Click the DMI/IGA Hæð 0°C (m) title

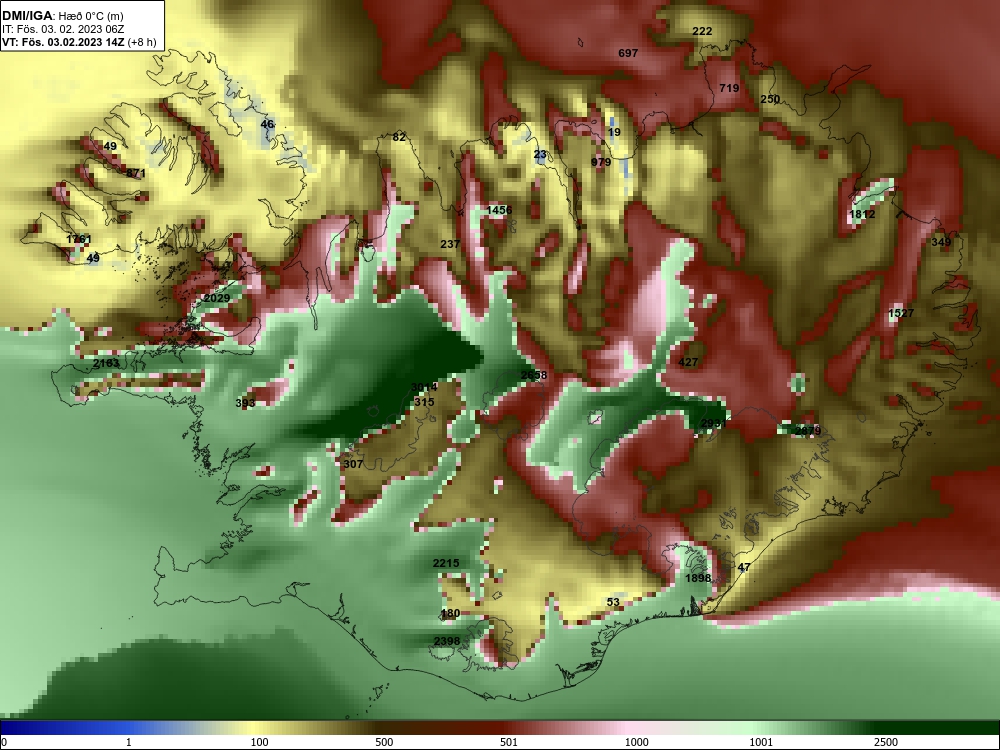62,16
